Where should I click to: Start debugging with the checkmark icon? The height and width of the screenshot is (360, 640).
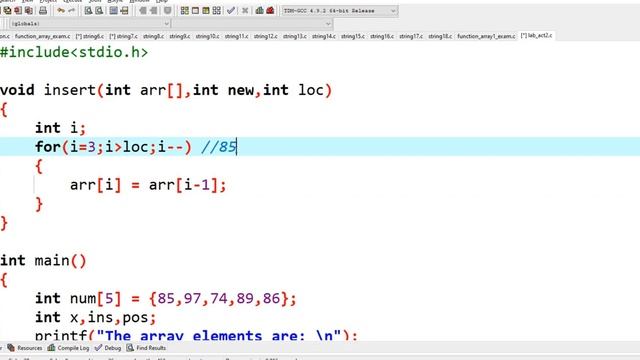pyautogui.click(x=231, y=11)
